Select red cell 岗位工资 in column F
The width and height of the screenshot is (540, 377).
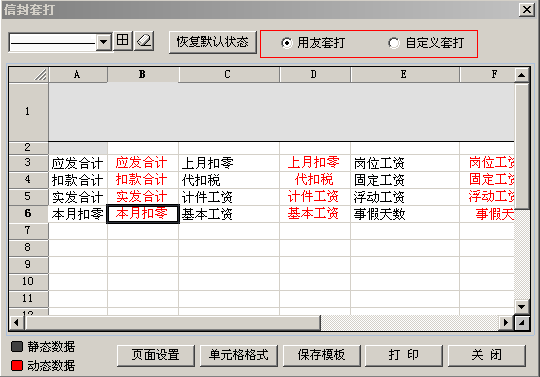point(487,163)
